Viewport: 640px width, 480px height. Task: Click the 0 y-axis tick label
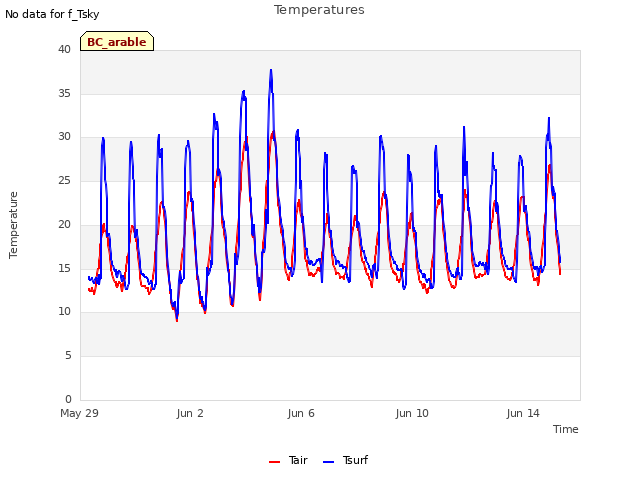tap(68, 399)
